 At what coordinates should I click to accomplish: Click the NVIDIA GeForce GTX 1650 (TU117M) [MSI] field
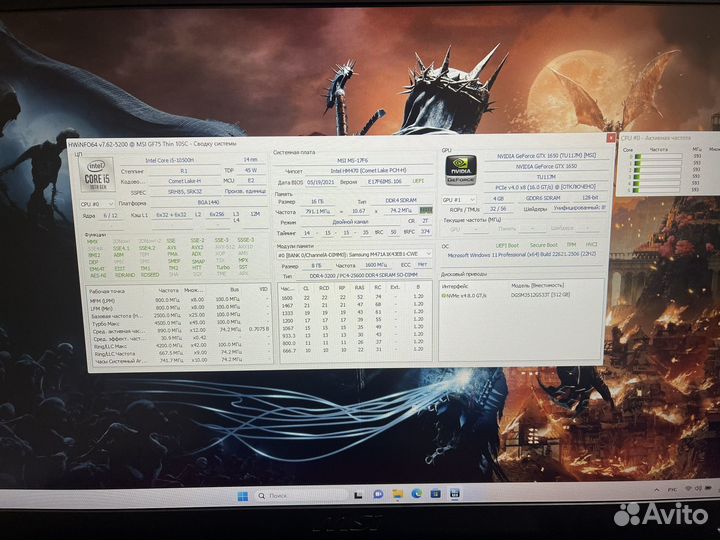click(x=546, y=156)
